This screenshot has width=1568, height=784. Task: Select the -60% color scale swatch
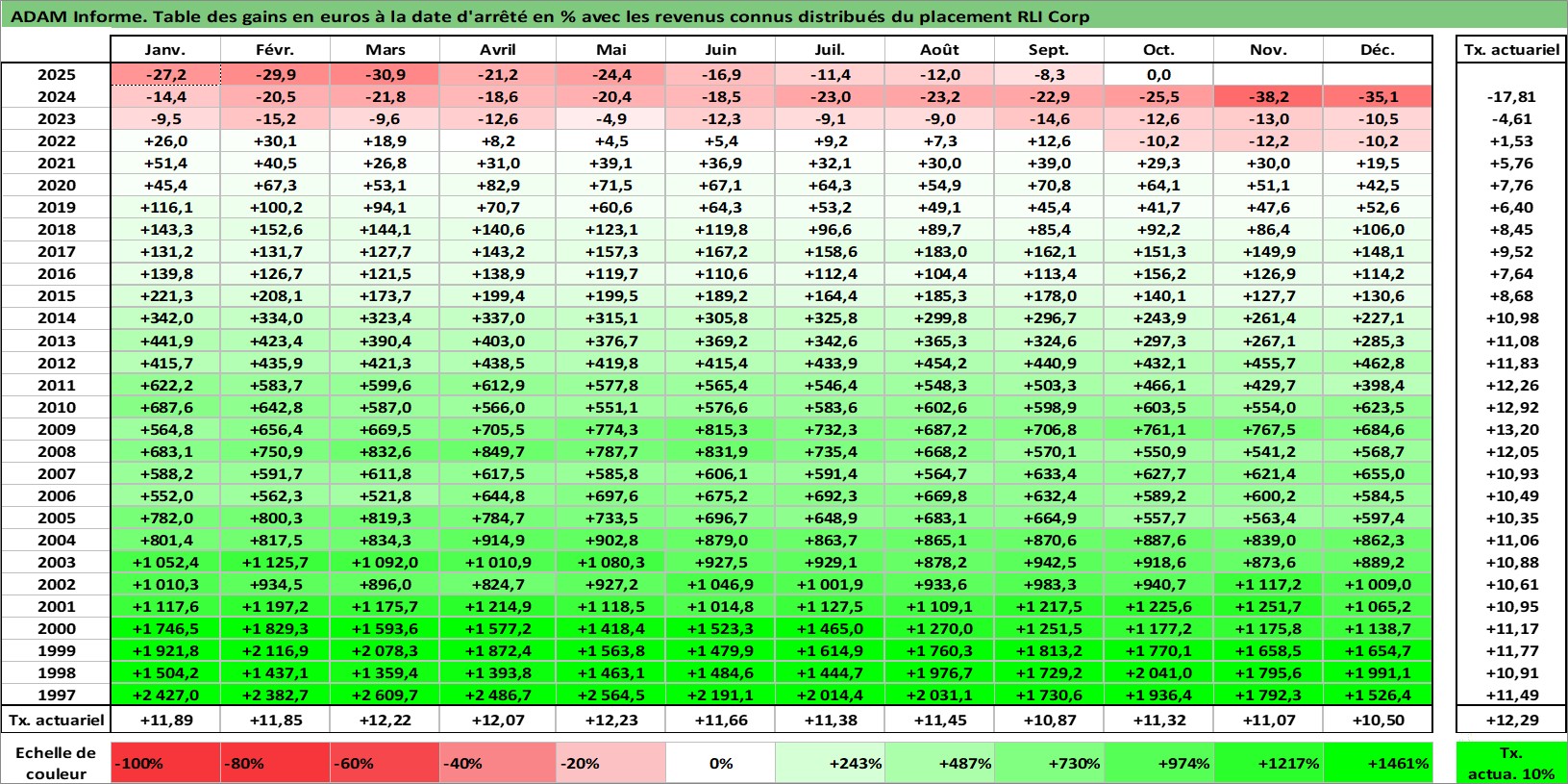[385, 763]
